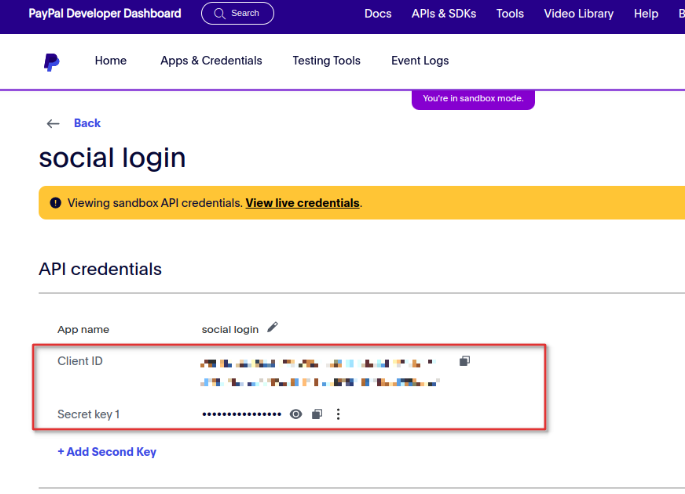
Task: Click the Back arrow icon
Action: (x=53, y=124)
